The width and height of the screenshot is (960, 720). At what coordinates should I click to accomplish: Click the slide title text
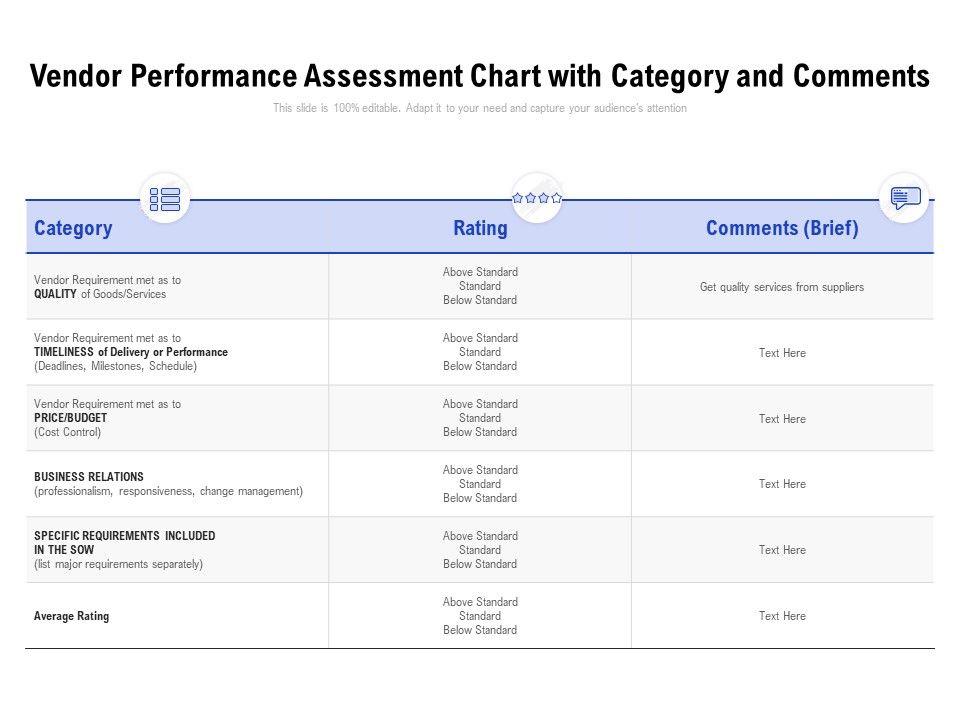click(x=480, y=76)
